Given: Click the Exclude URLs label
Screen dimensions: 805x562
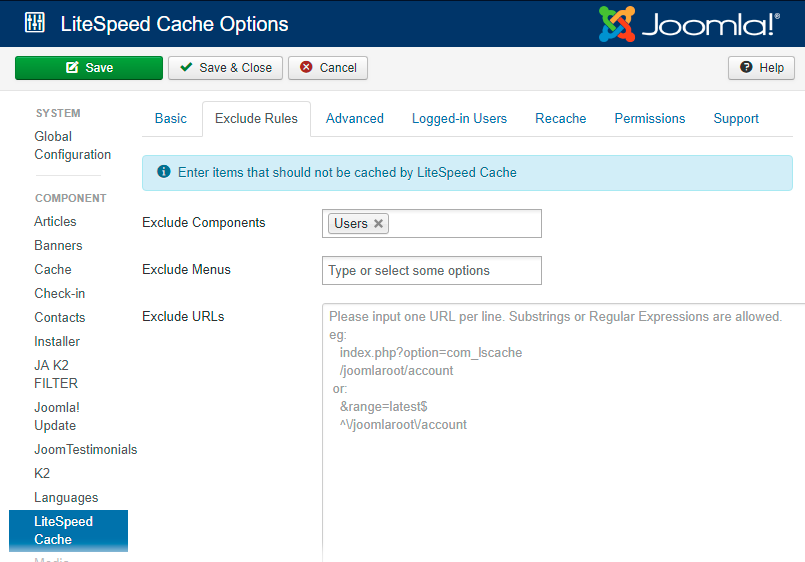Looking at the screenshot, I should (183, 317).
